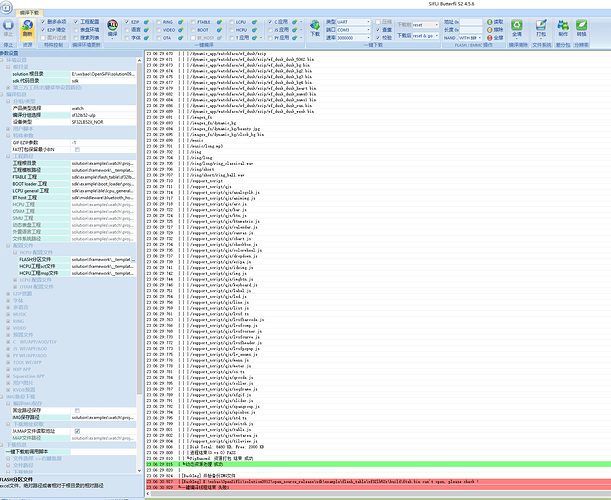Click the 停止 (stop) icon
This screenshot has height=500, width=611.
8,27
